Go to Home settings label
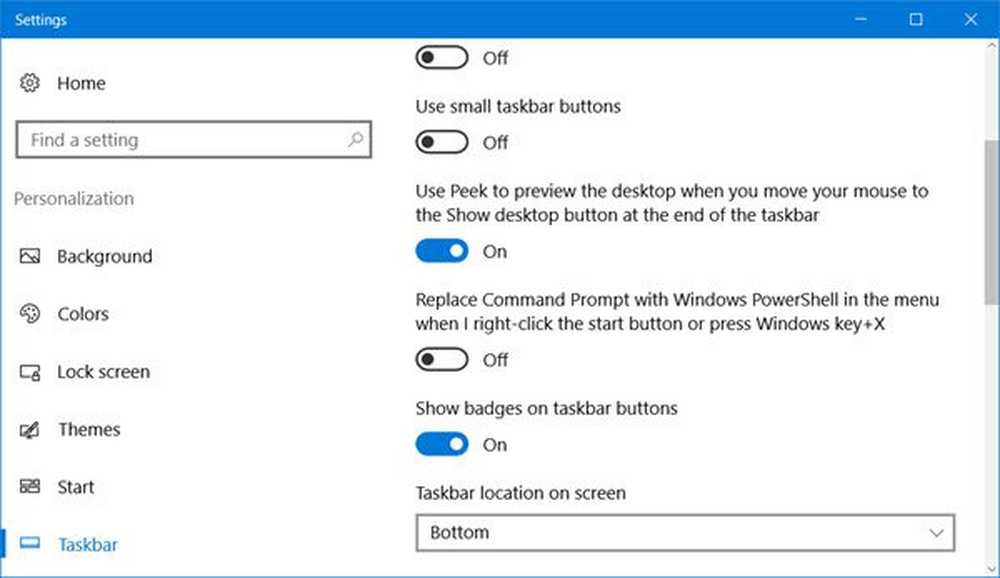Screen dimensions: 1000x578 81,83
